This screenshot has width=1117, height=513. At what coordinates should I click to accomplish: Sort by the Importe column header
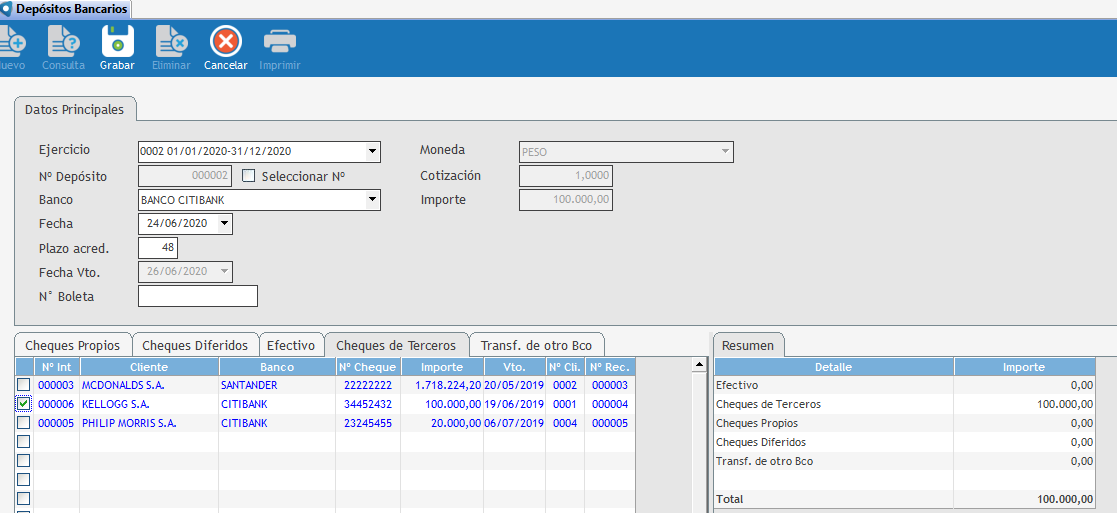click(441, 367)
